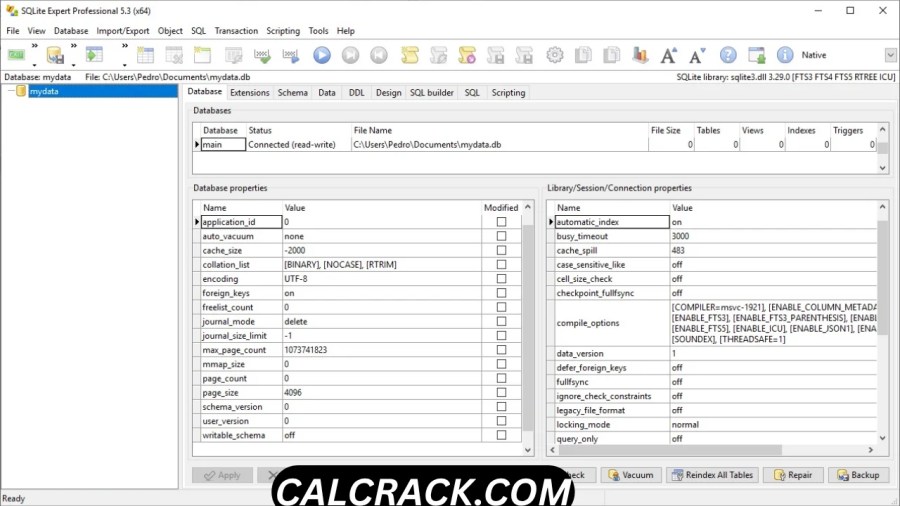
Task: Click the database save toolbar icon
Action: (55, 55)
